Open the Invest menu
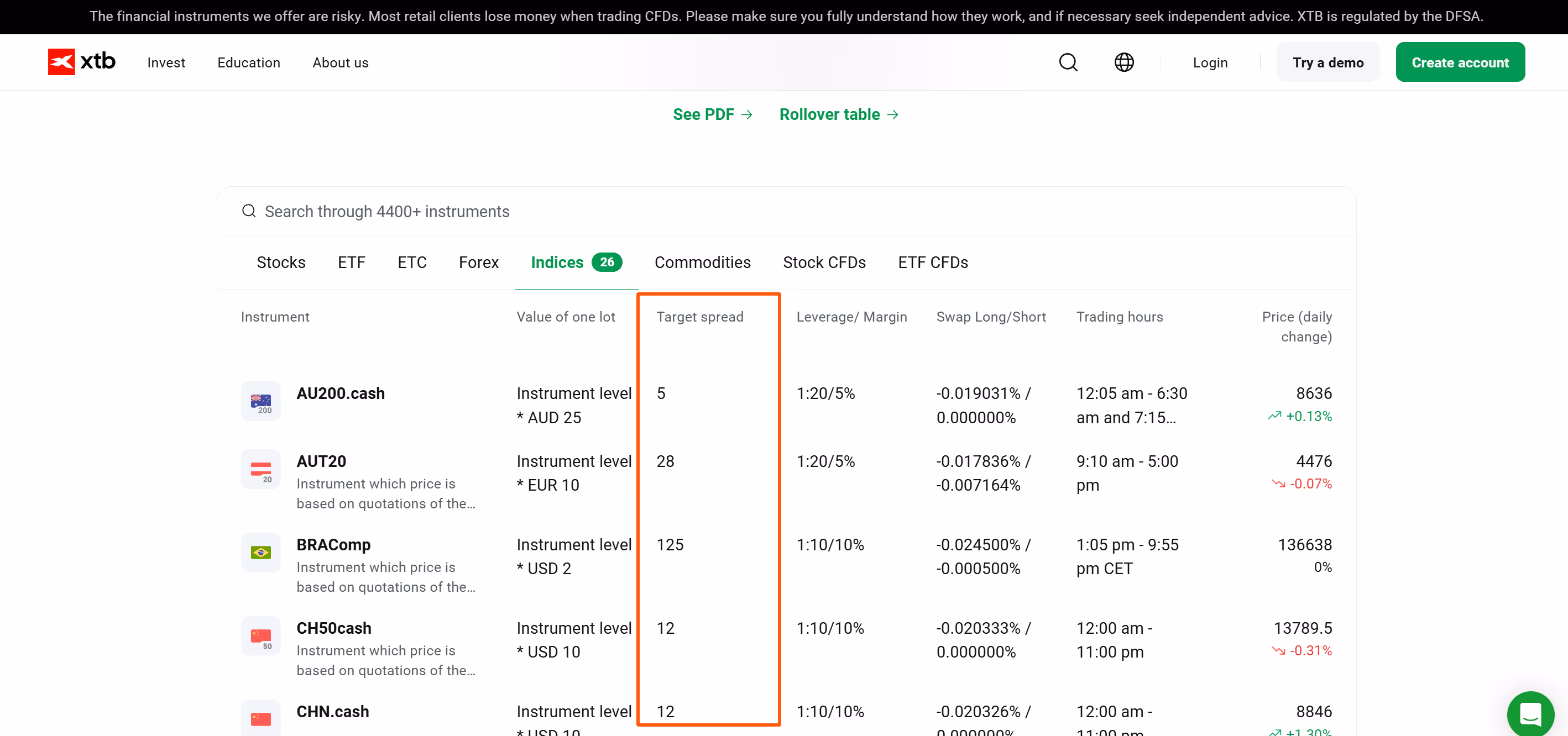This screenshot has height=736, width=1568. [x=166, y=62]
